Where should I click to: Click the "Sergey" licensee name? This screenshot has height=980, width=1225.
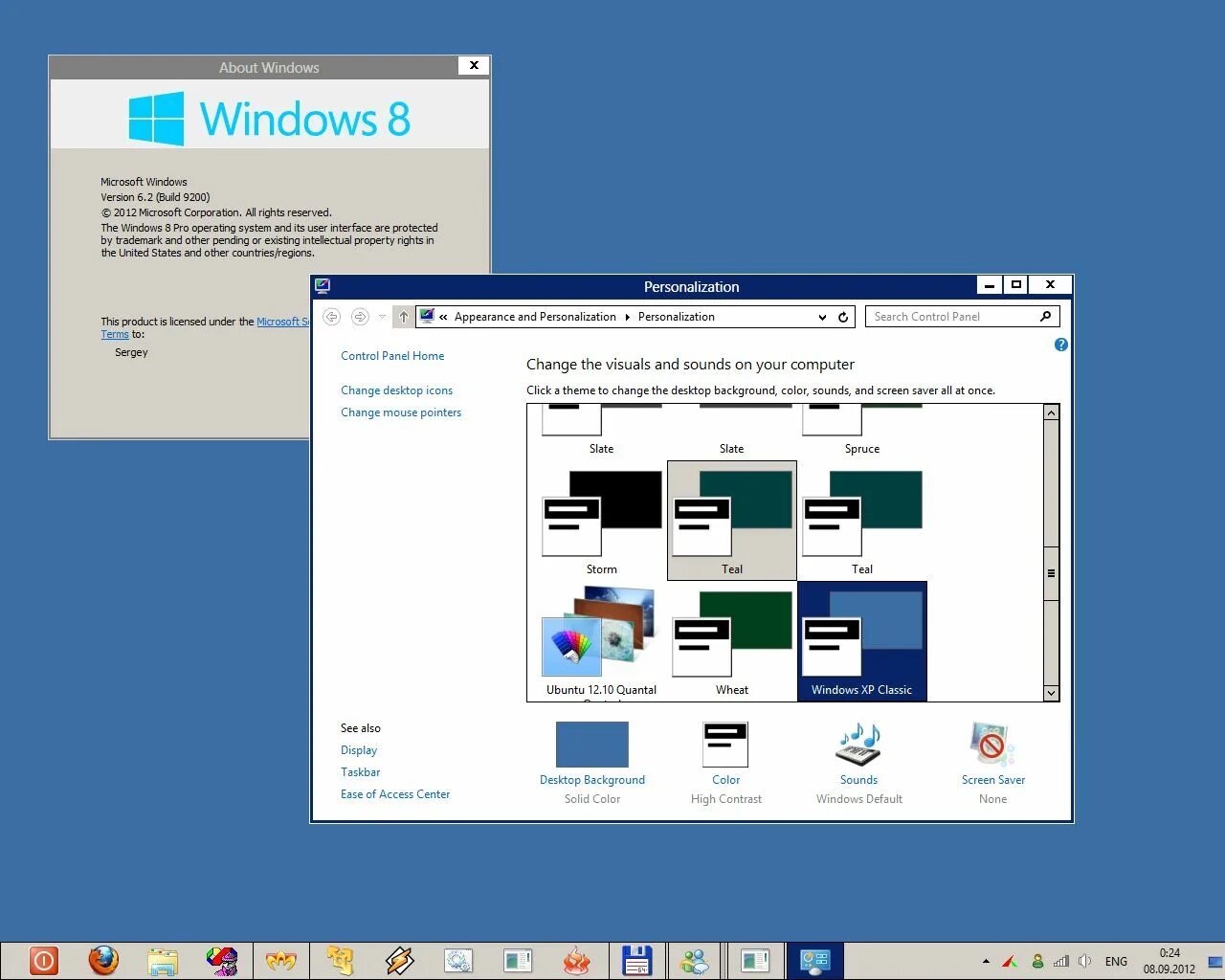131,352
